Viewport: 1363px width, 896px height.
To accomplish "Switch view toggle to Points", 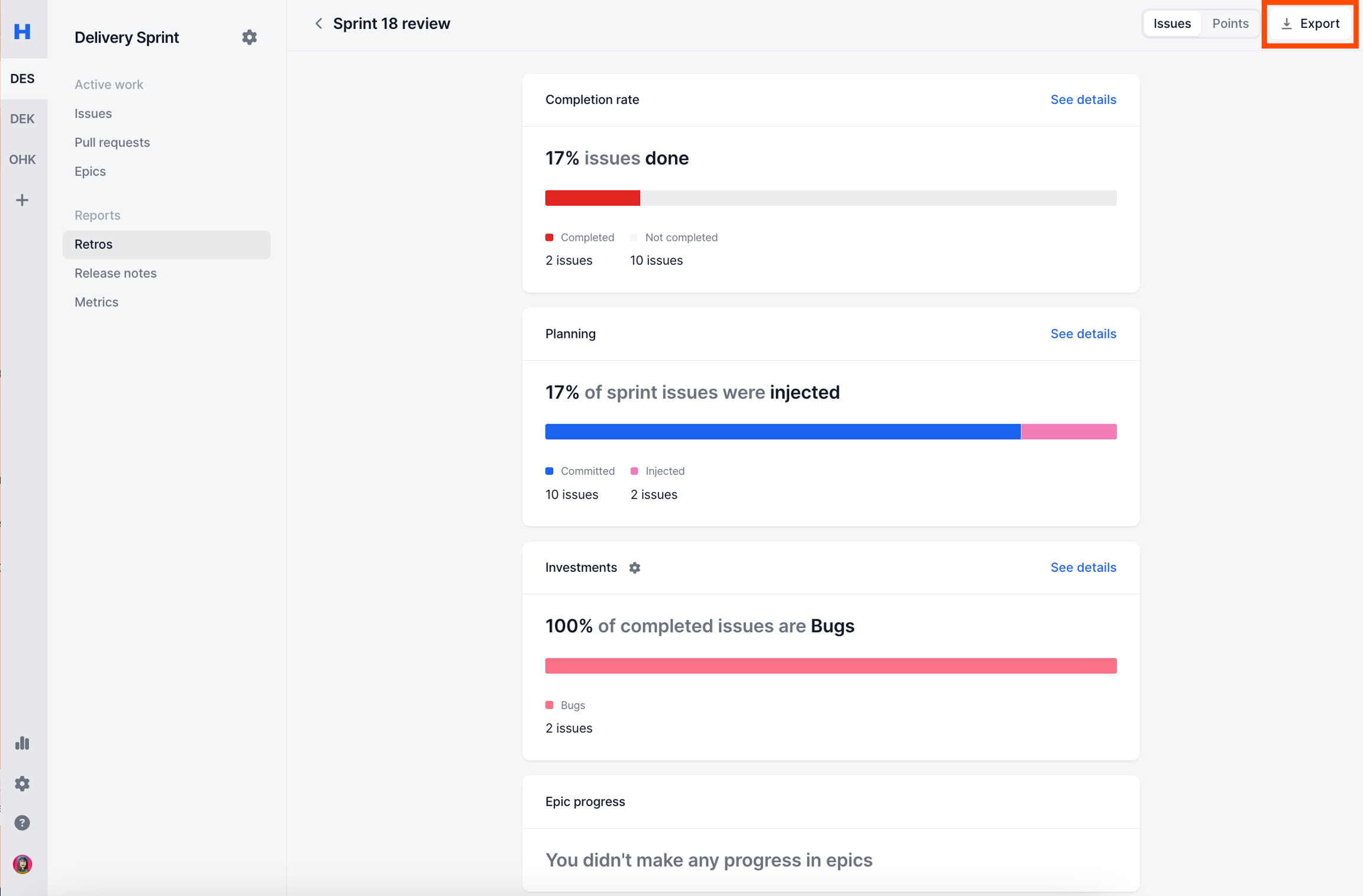I will pyautogui.click(x=1230, y=24).
